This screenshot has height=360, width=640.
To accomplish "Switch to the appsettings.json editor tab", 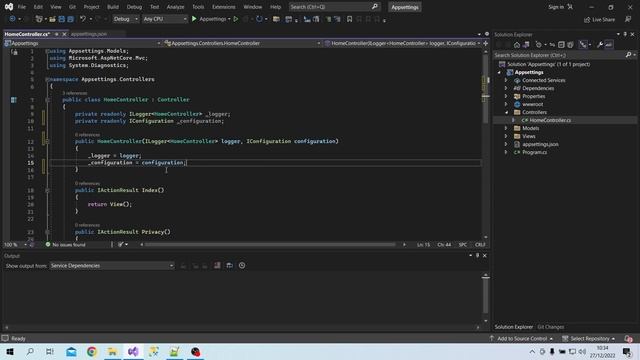I will point(89,34).
